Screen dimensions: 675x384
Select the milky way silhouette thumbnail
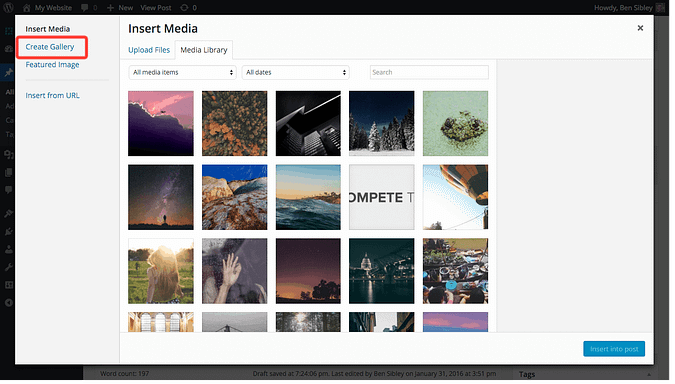[162, 198]
